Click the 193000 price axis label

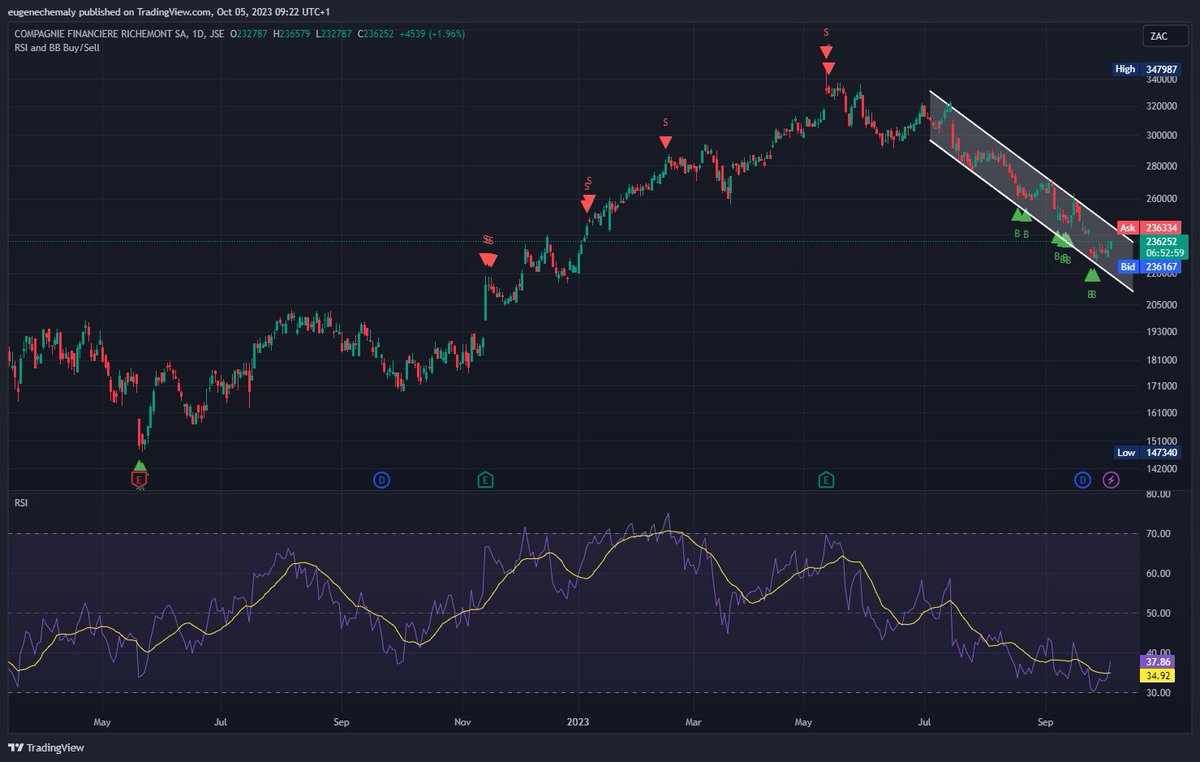point(1163,332)
